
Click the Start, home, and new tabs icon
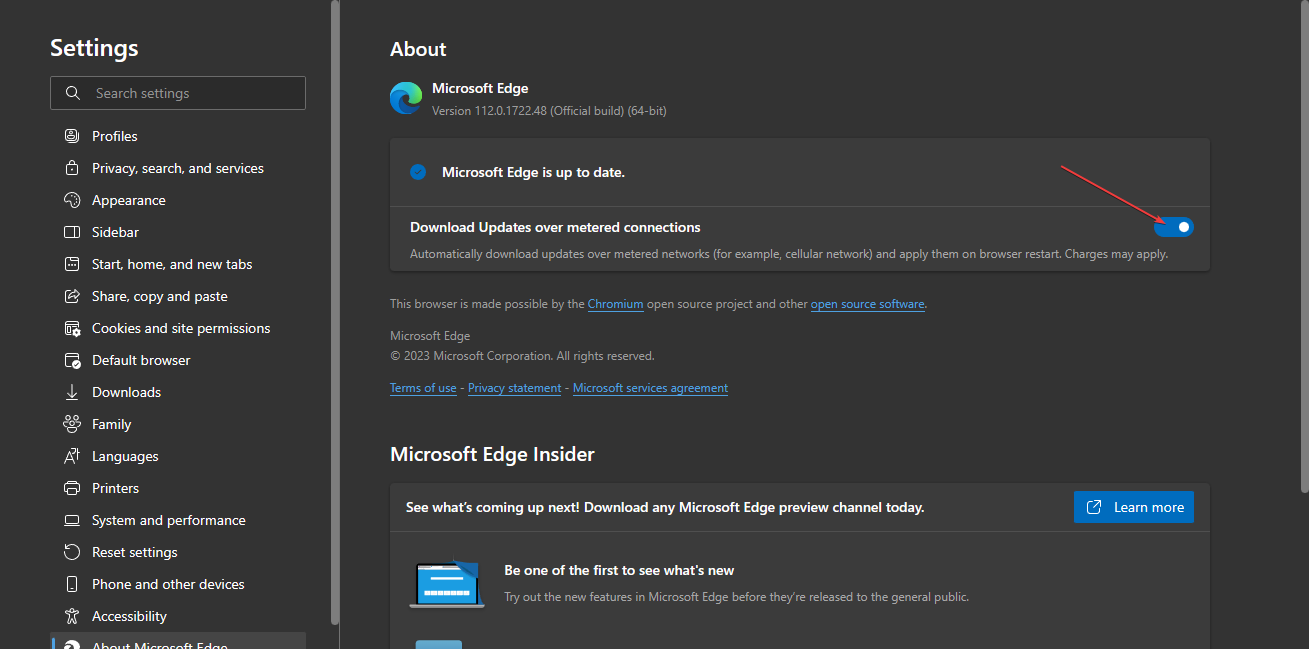coord(72,264)
